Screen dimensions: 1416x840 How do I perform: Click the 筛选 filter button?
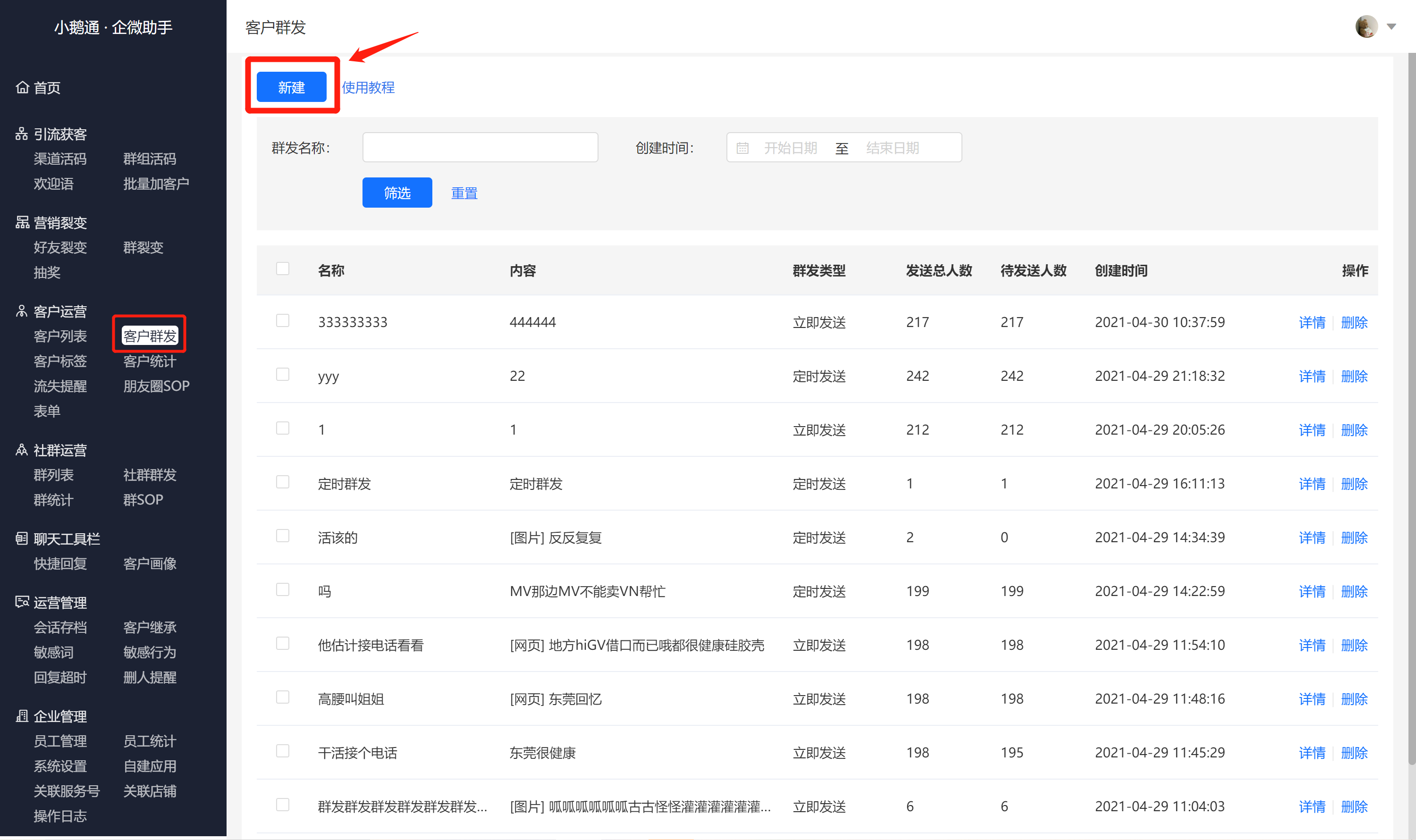(397, 193)
